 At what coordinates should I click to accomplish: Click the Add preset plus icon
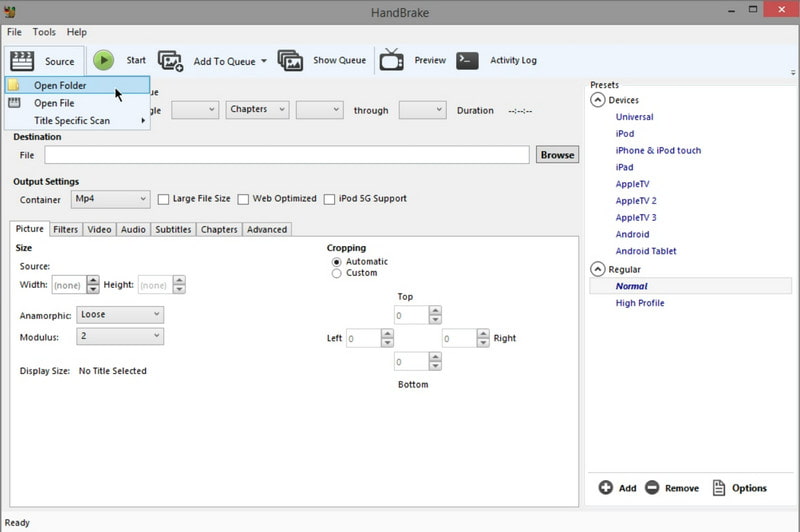point(605,488)
